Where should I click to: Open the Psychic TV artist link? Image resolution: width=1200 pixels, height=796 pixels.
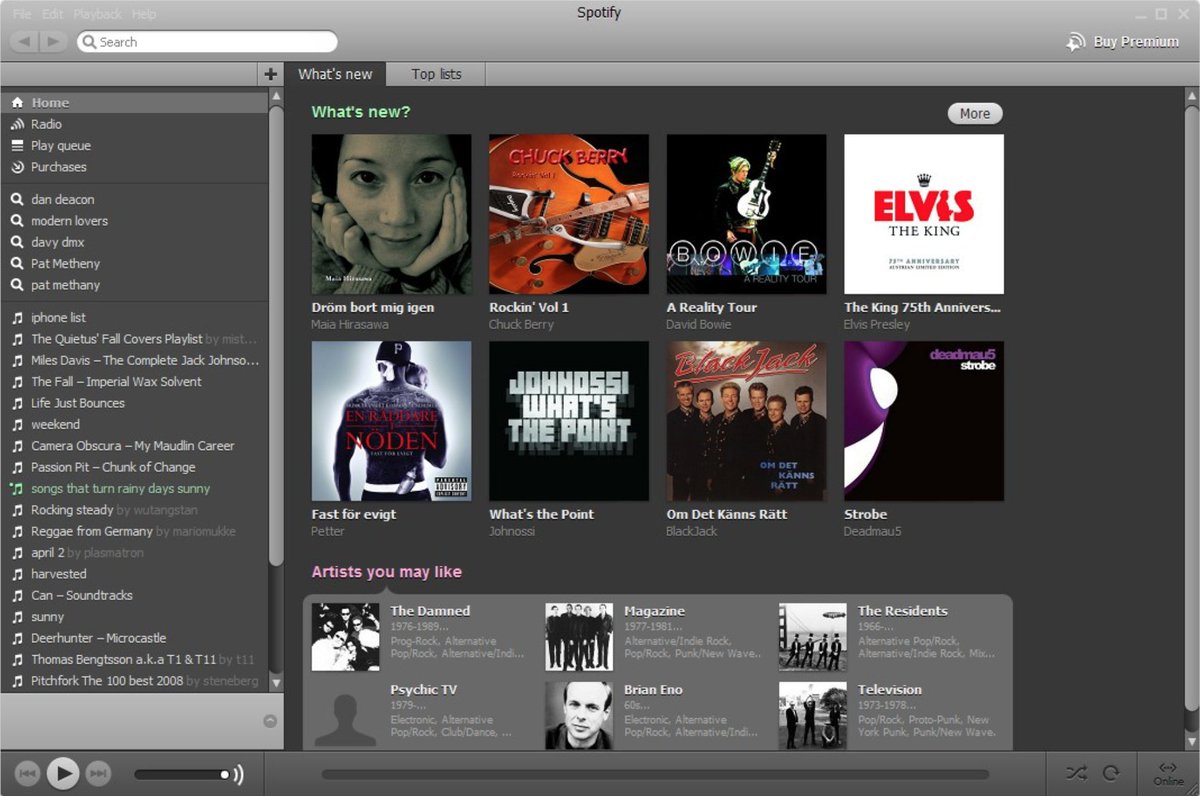pyautogui.click(x=423, y=689)
